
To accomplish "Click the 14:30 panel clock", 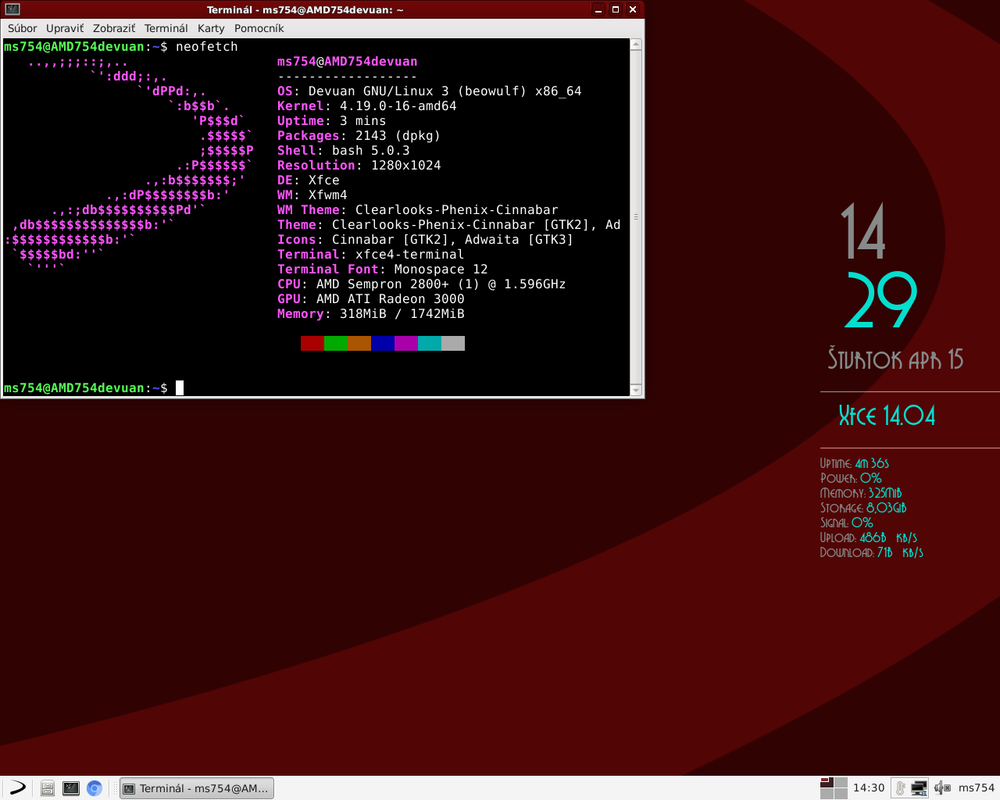I will [x=869, y=788].
